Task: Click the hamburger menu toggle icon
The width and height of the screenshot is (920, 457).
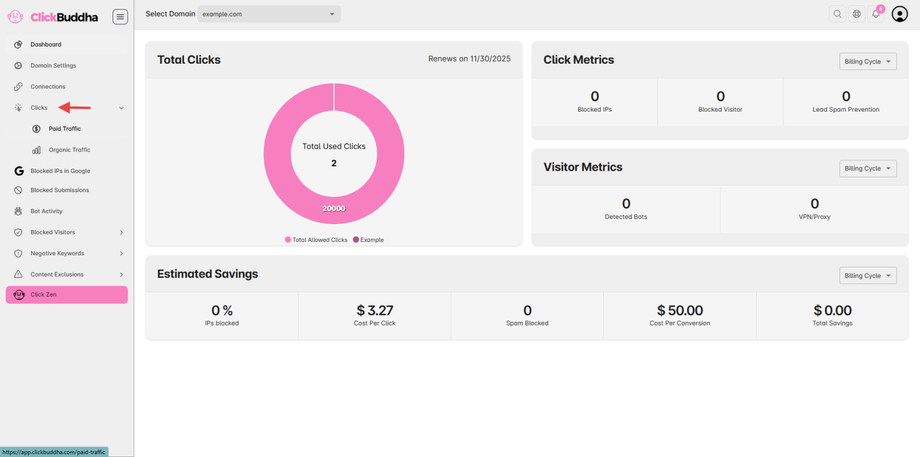Action: coord(120,16)
